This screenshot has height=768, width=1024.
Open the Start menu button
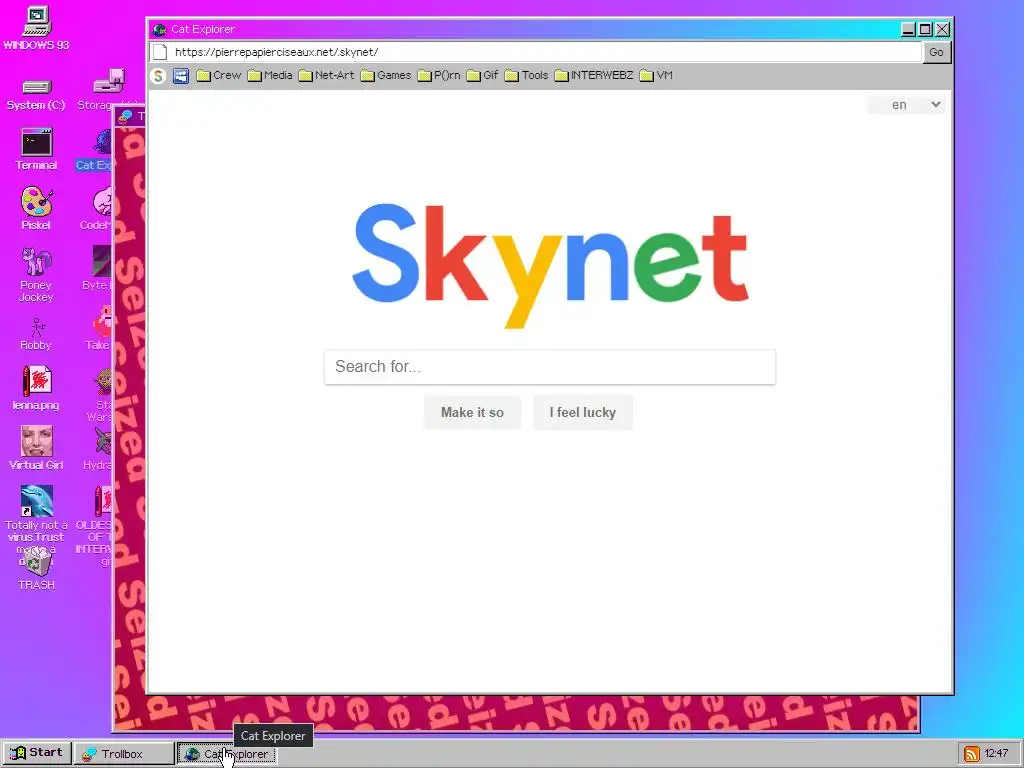[37, 753]
